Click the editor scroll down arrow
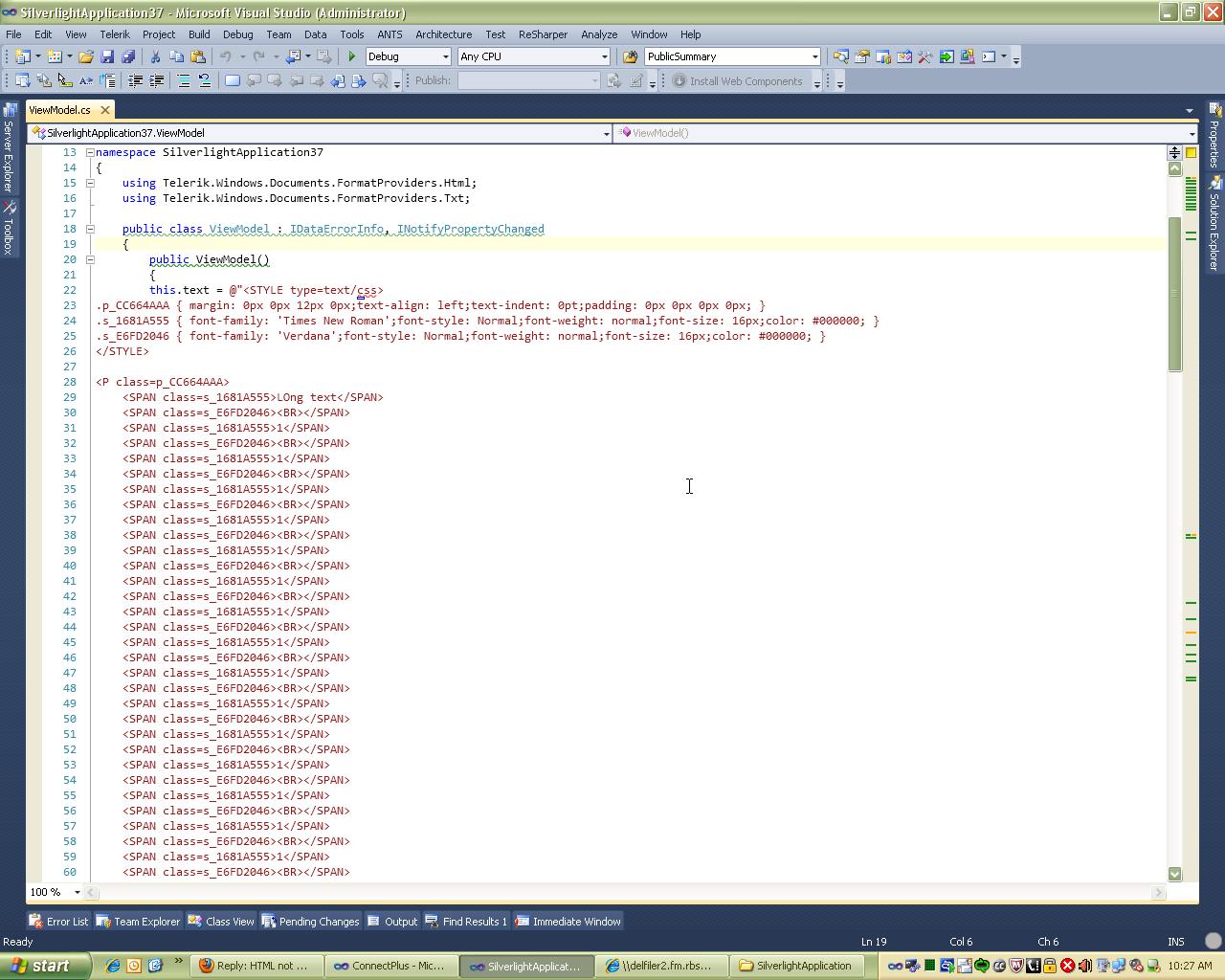Image resolution: width=1225 pixels, height=980 pixels. (1175, 874)
